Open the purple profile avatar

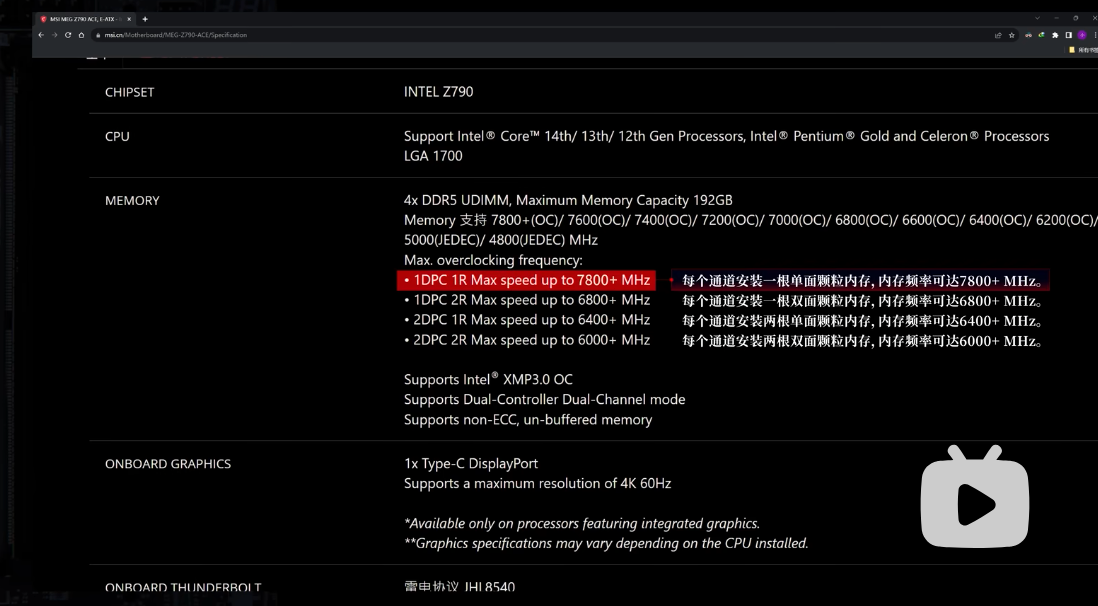point(1082,35)
